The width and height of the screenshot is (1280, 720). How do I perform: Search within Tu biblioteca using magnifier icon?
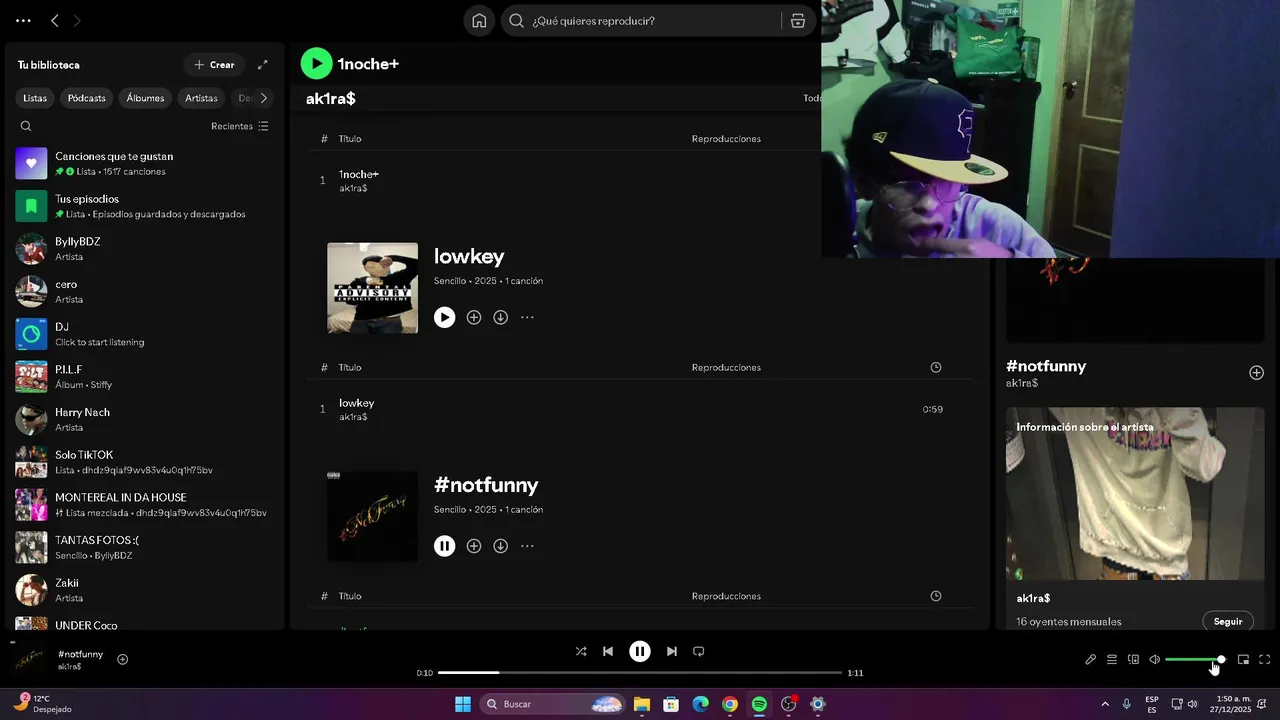coord(26,126)
